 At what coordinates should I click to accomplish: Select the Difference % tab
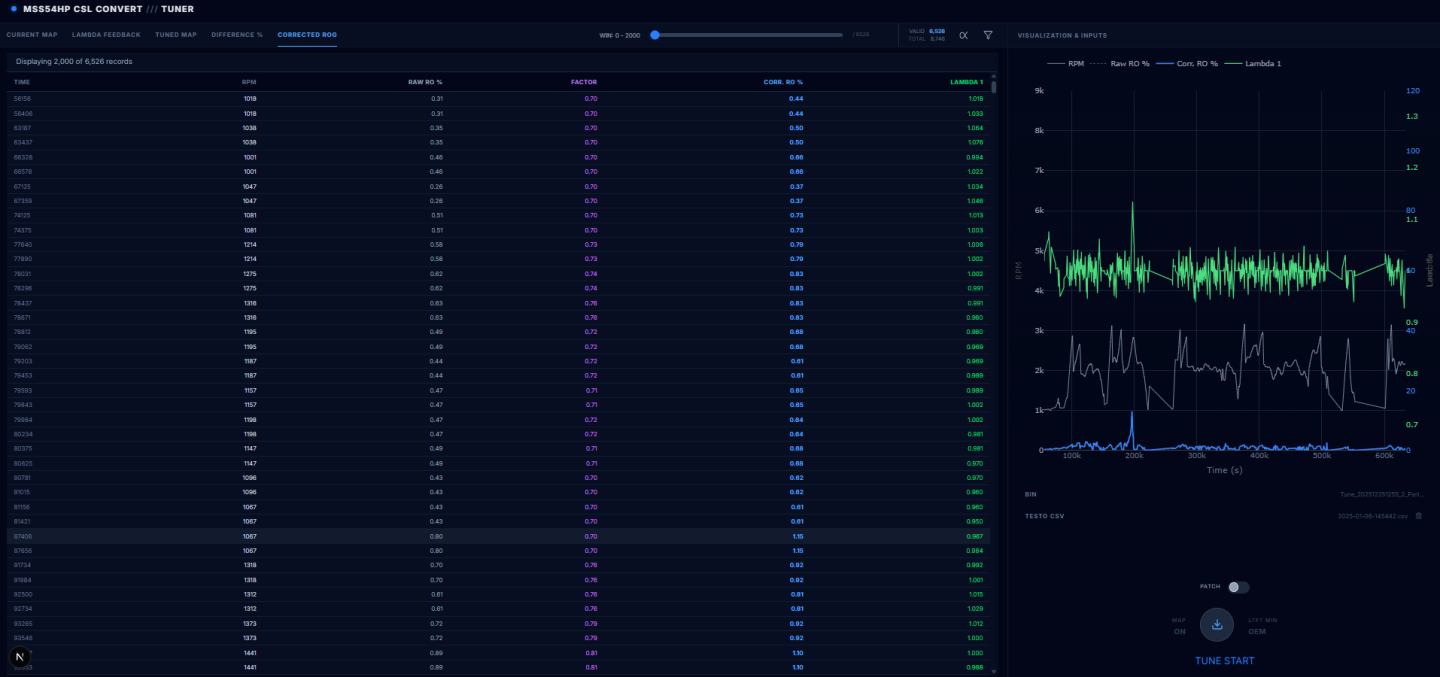(237, 35)
